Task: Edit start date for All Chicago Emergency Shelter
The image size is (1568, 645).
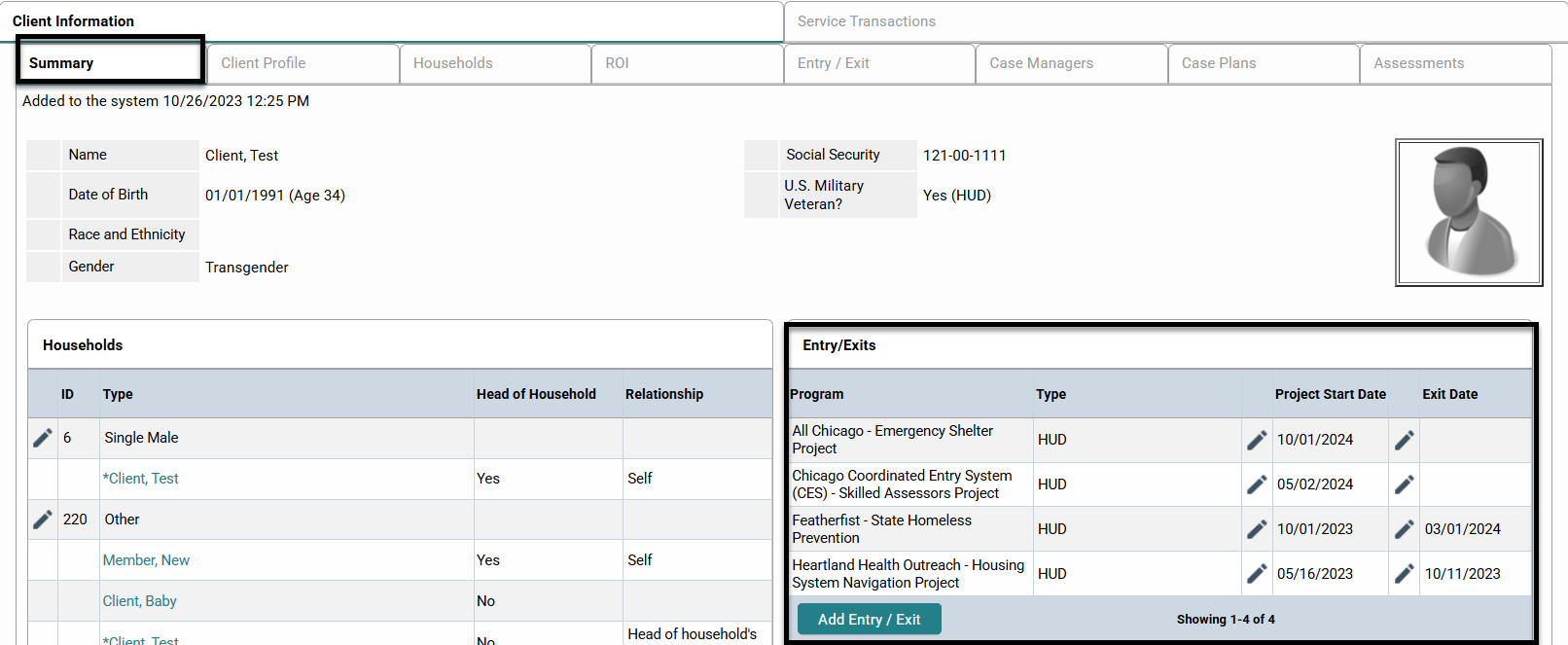Action: pyautogui.click(x=1257, y=440)
